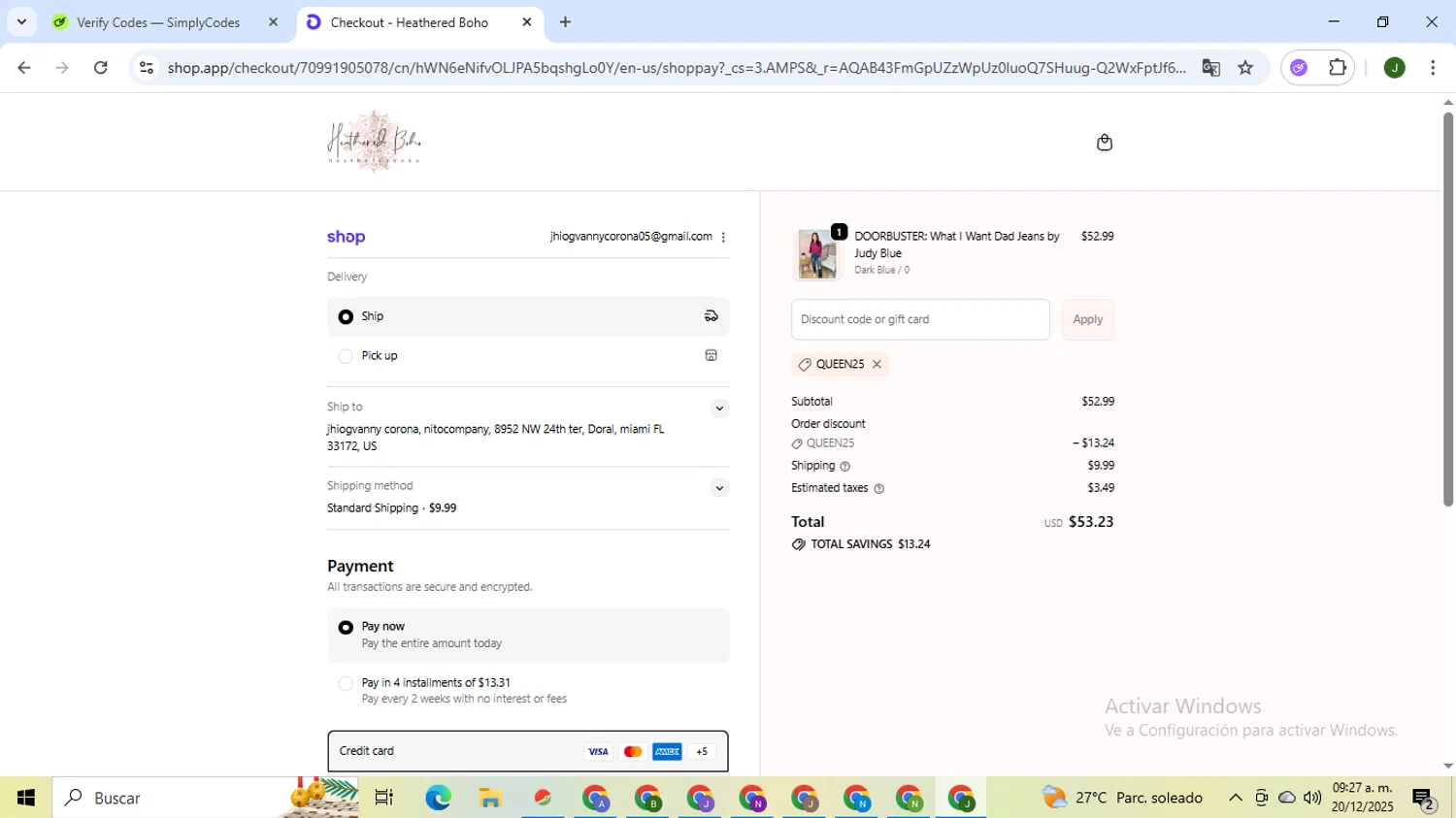Click the truck icon in Ship row

711,316
